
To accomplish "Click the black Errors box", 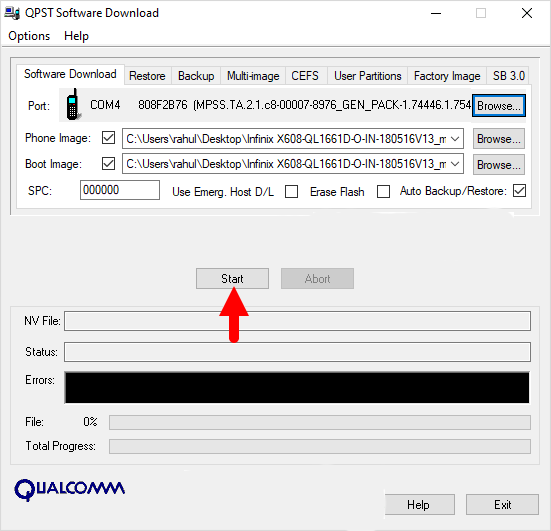I will point(297,387).
